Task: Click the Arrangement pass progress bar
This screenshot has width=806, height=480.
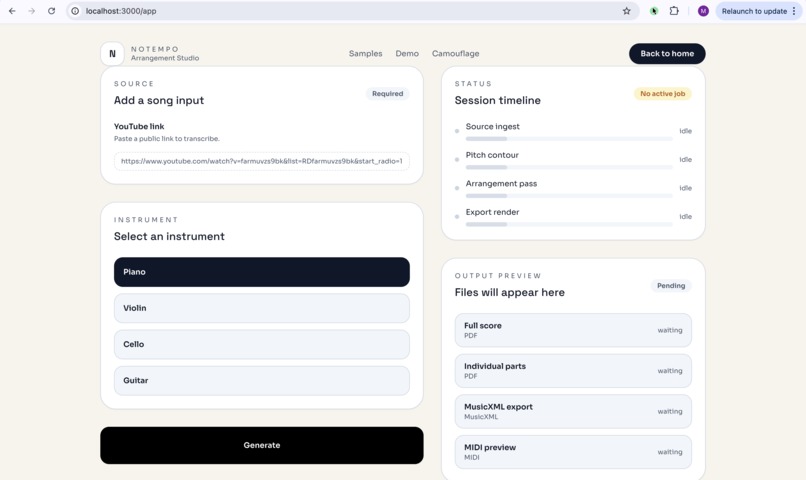Action: click(569, 196)
